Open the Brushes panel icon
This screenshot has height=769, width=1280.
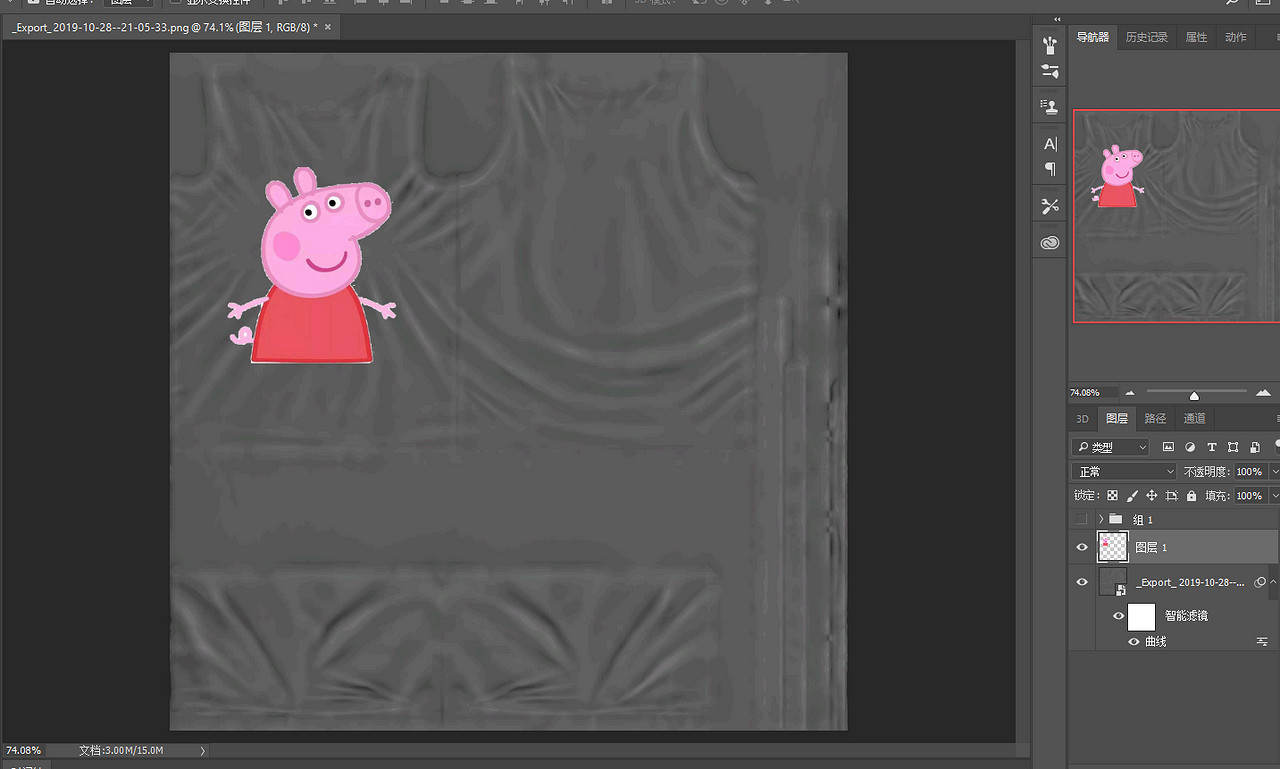(1050, 45)
